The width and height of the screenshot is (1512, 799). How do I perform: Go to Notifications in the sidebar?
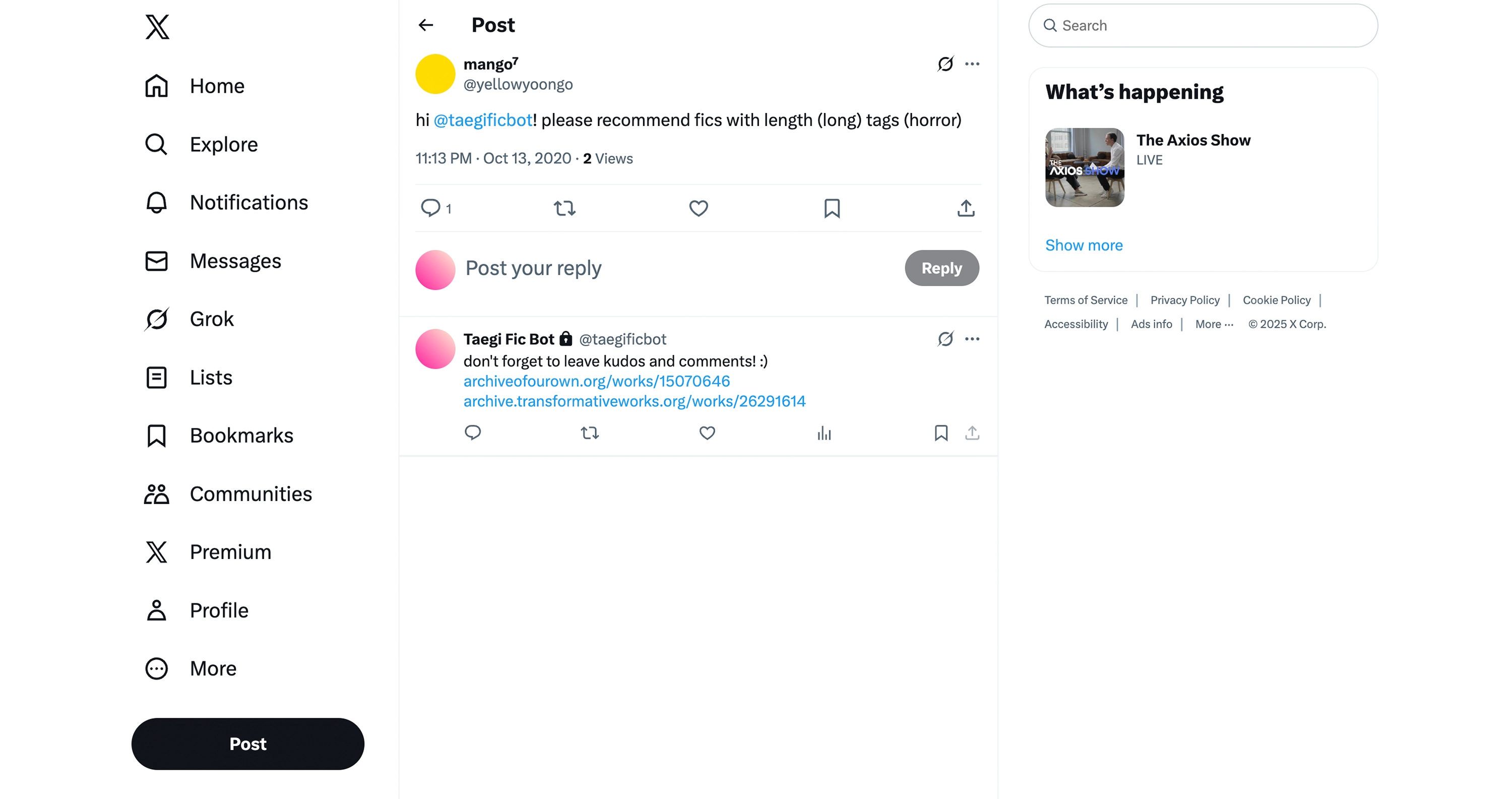pyautogui.click(x=249, y=203)
